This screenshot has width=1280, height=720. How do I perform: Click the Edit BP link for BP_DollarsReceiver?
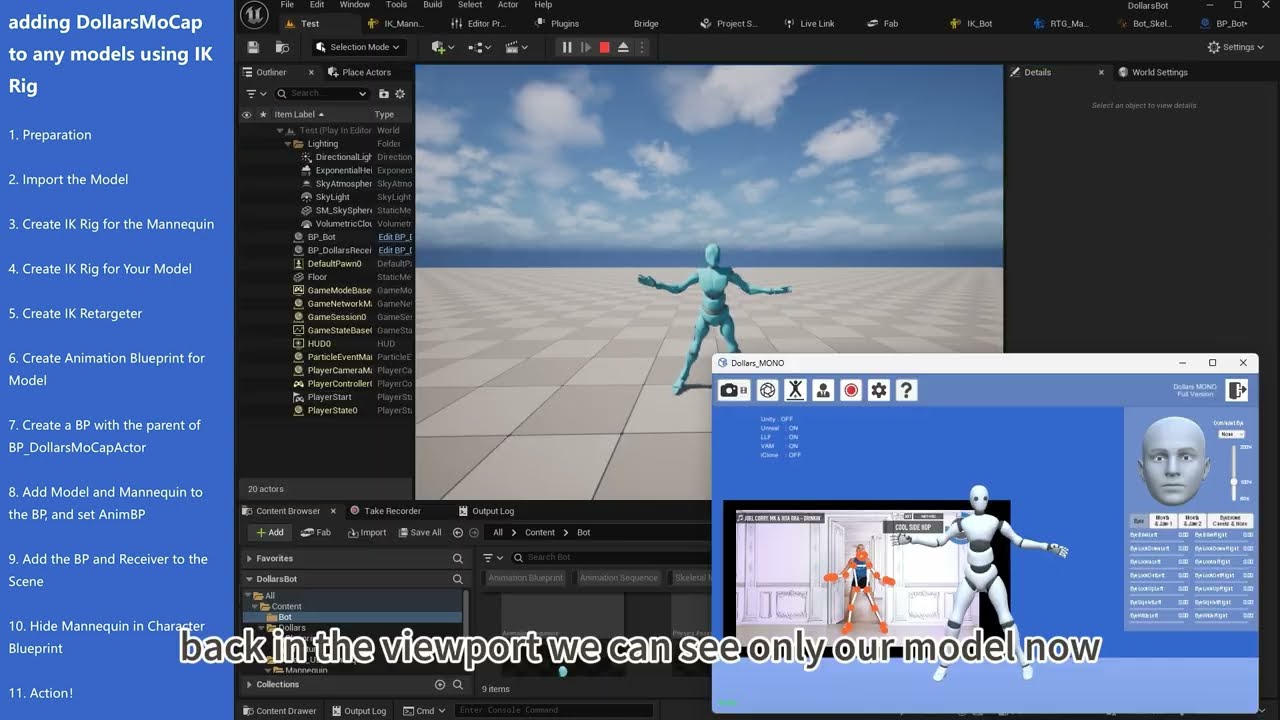(394, 250)
